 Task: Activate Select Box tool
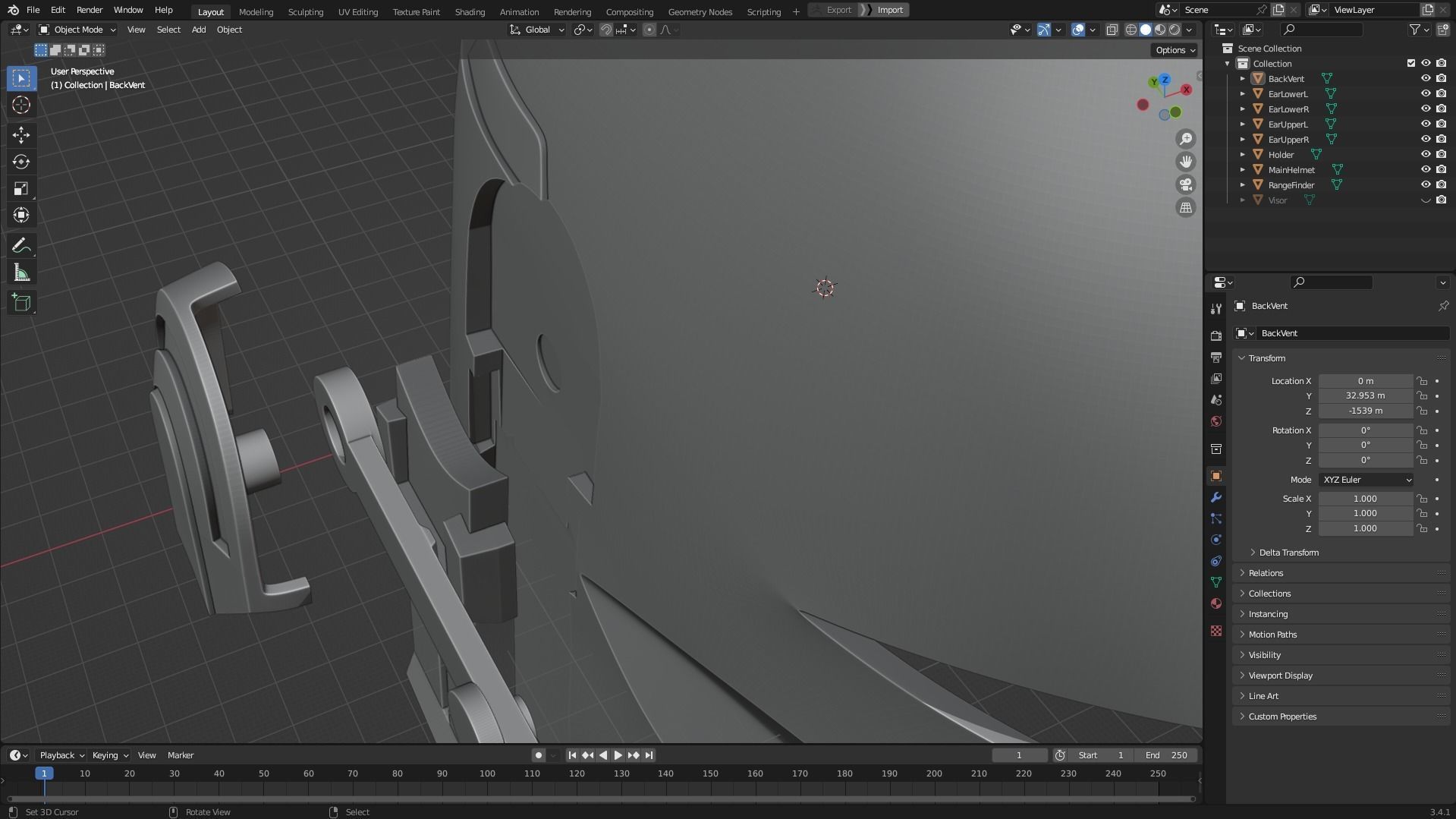(21, 78)
